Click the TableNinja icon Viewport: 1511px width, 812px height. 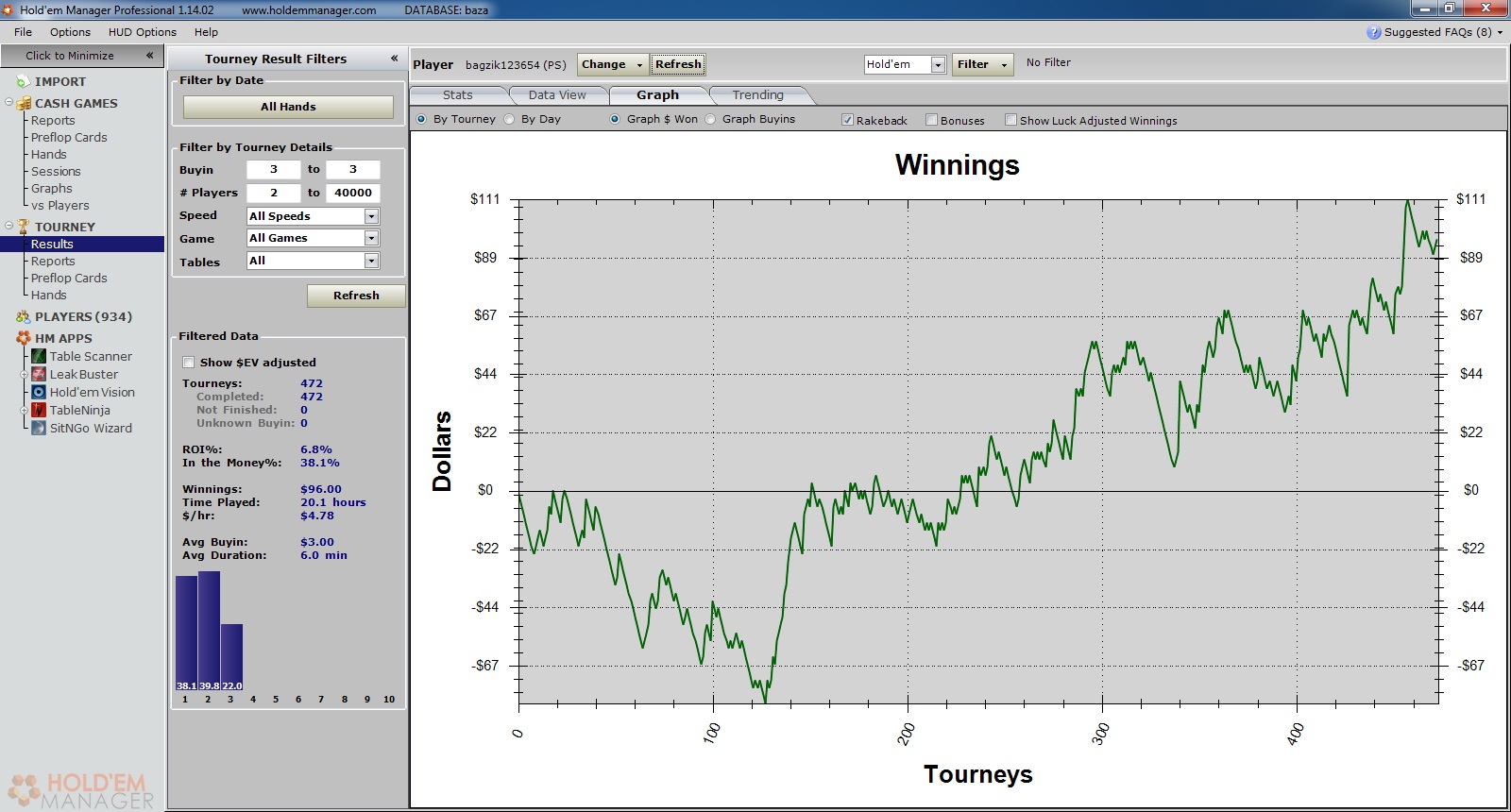39,410
